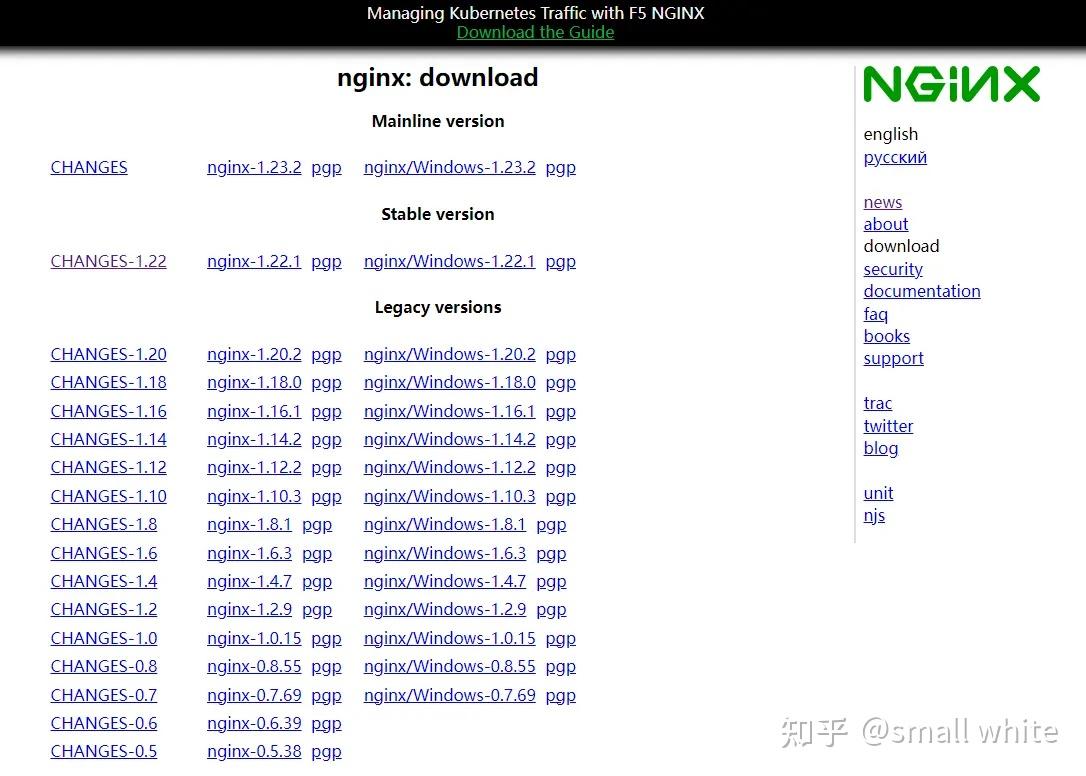The image size is (1086, 776).
Task: Click the NGINX logo
Action: point(949,85)
